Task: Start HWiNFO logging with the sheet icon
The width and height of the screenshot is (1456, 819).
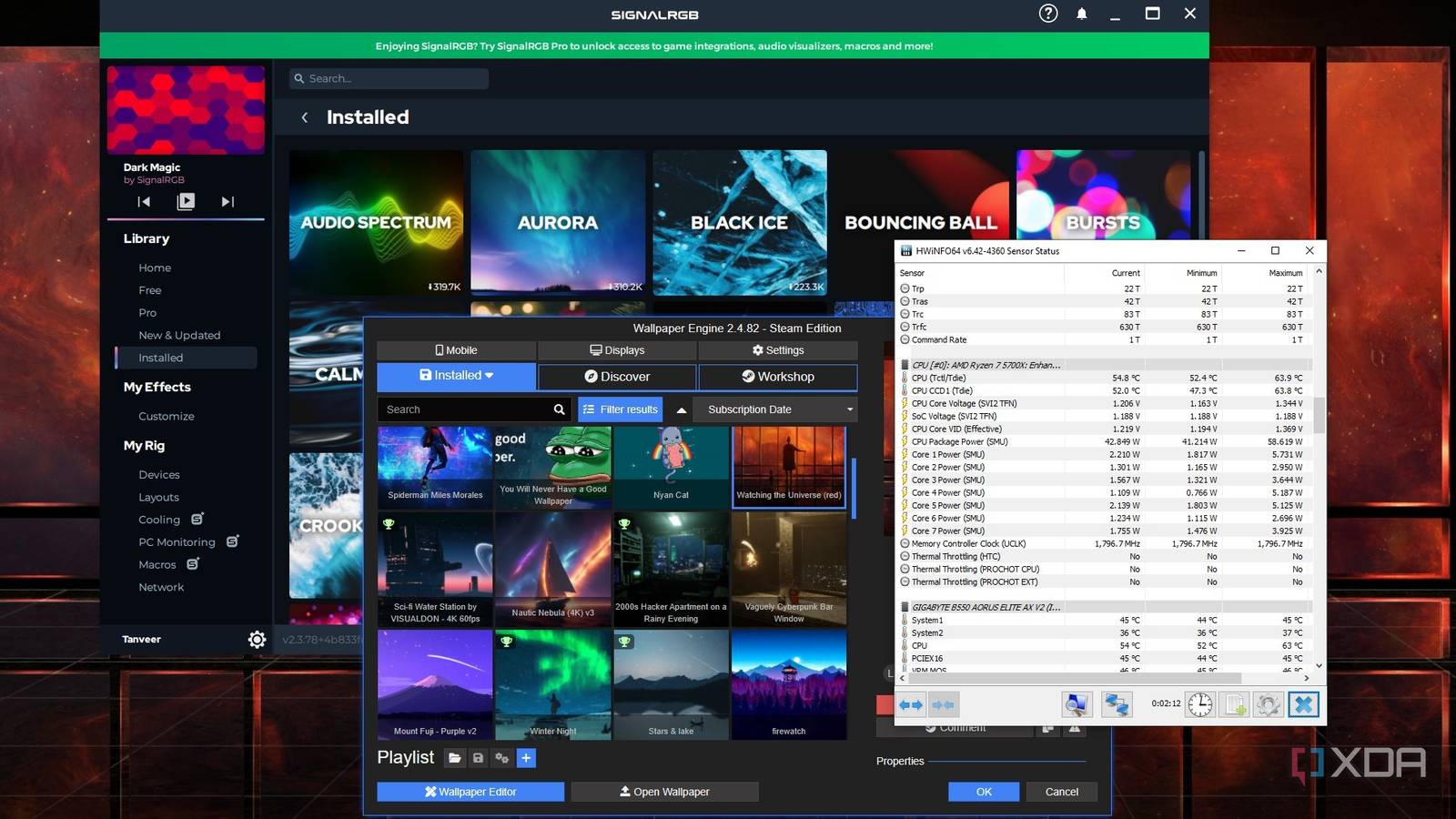Action: click(1235, 704)
